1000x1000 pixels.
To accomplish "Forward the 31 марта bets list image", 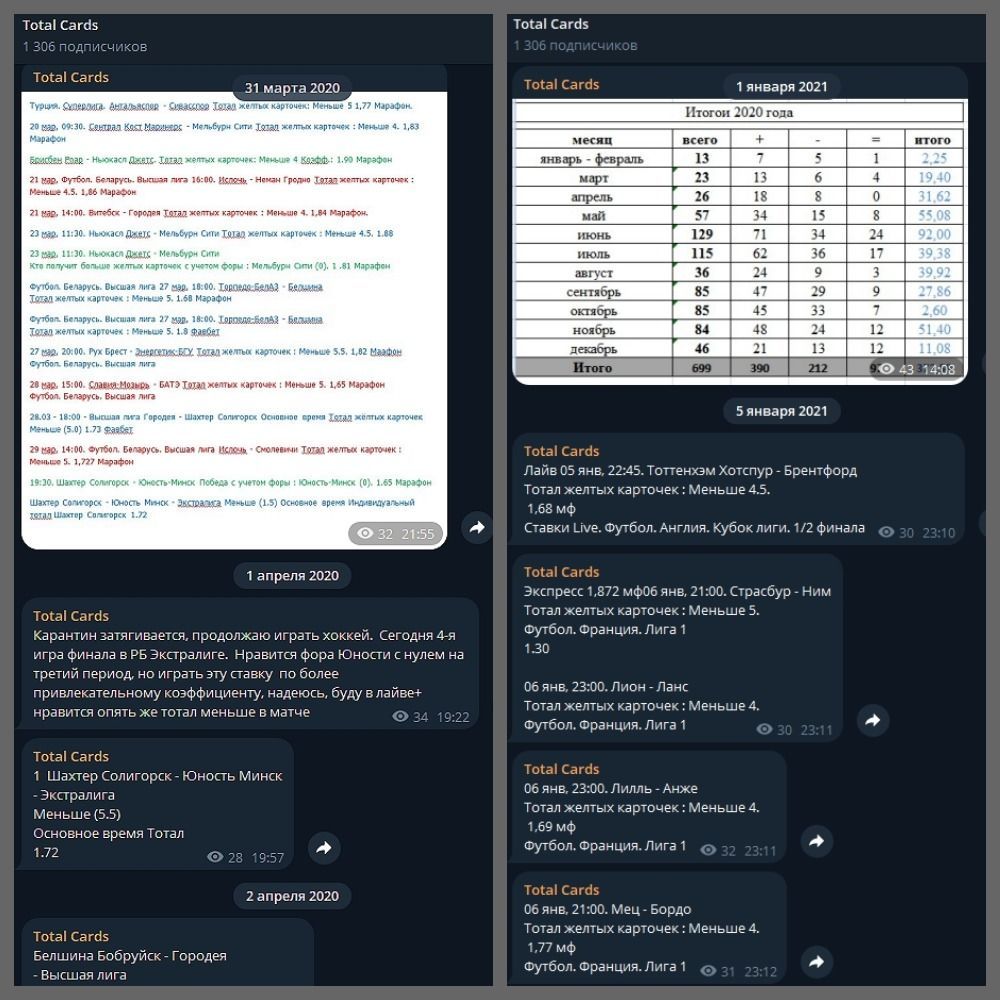I will click(477, 527).
